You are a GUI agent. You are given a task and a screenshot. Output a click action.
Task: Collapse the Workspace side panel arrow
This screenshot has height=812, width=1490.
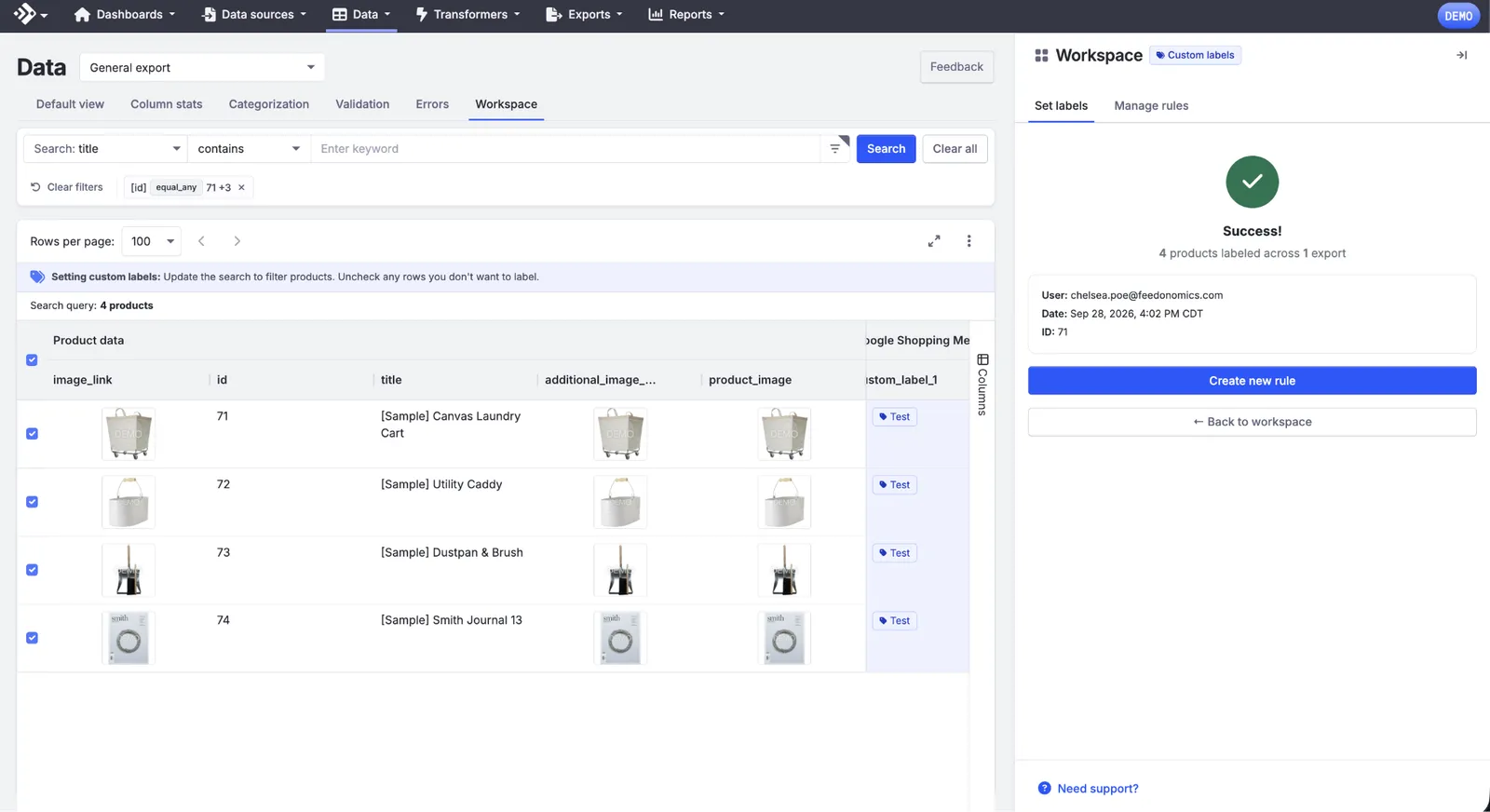[x=1461, y=55]
